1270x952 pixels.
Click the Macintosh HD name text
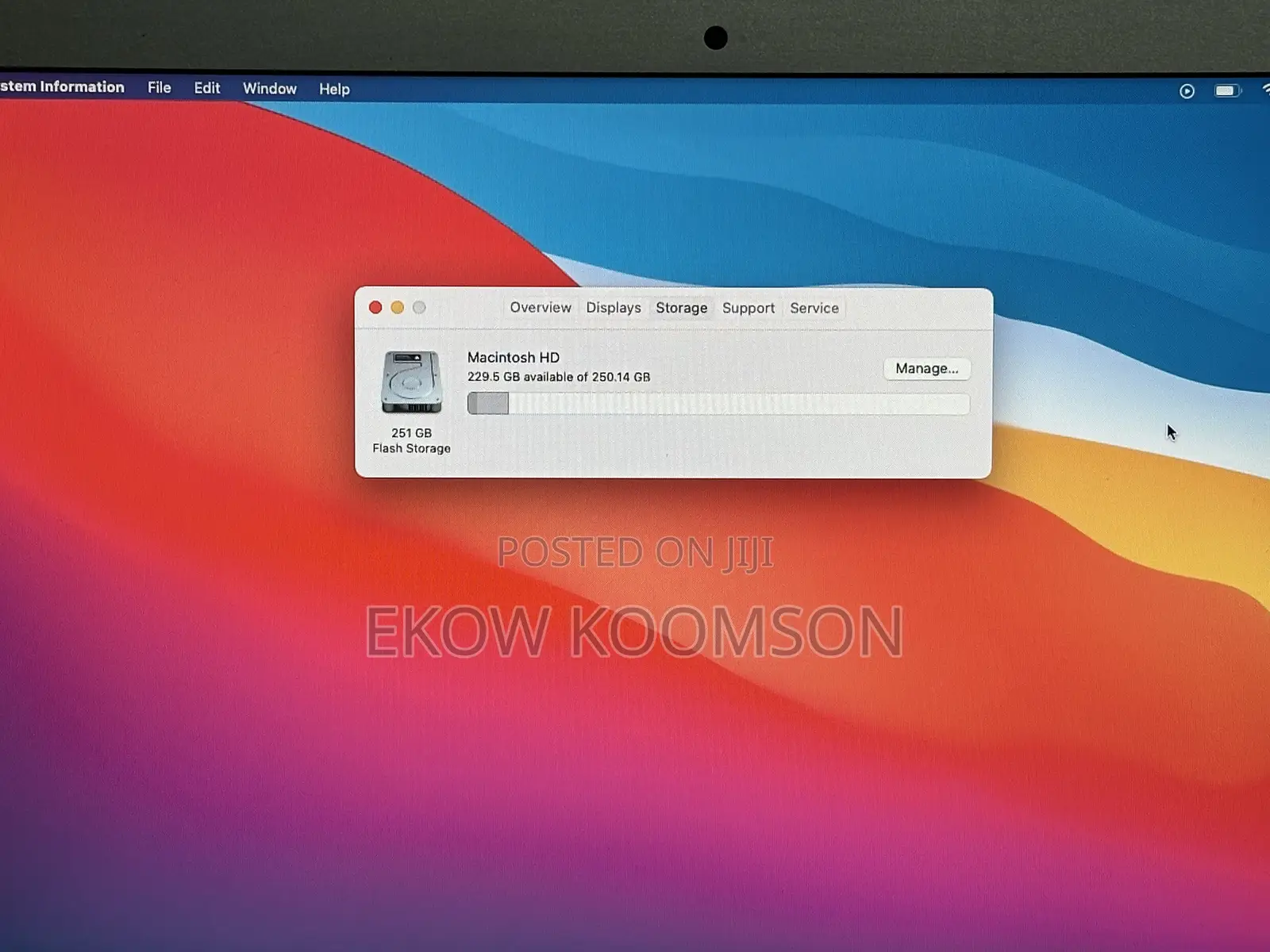(x=514, y=358)
